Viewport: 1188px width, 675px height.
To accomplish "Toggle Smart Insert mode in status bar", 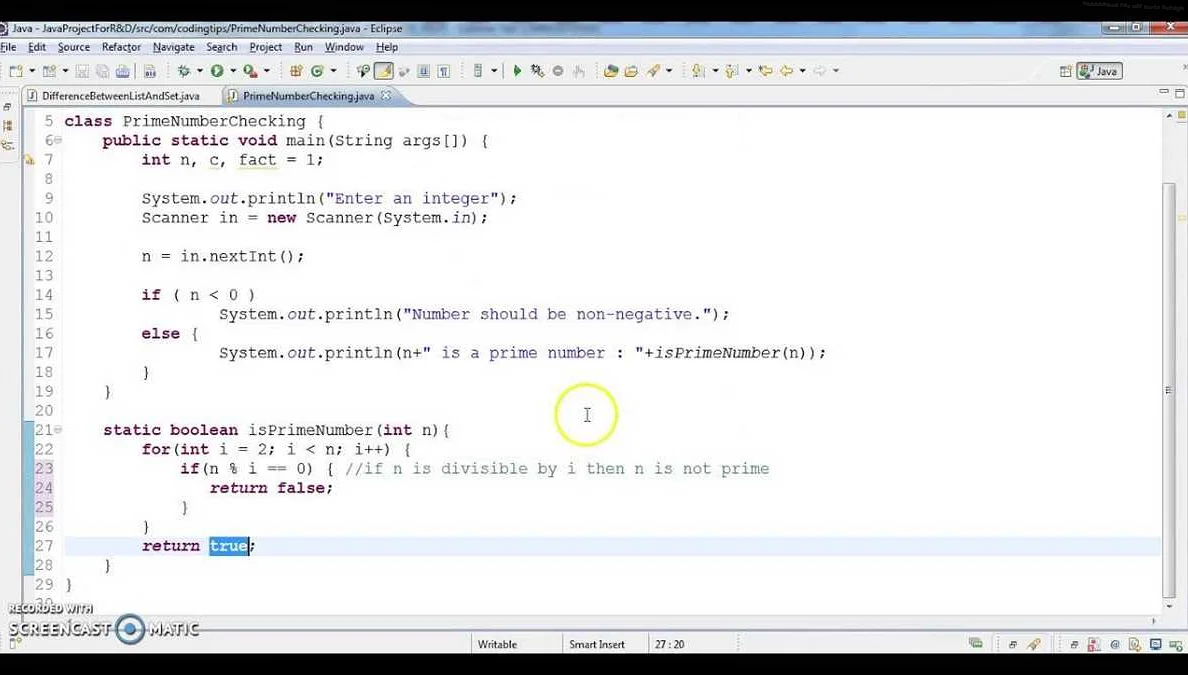I will 597,645.
